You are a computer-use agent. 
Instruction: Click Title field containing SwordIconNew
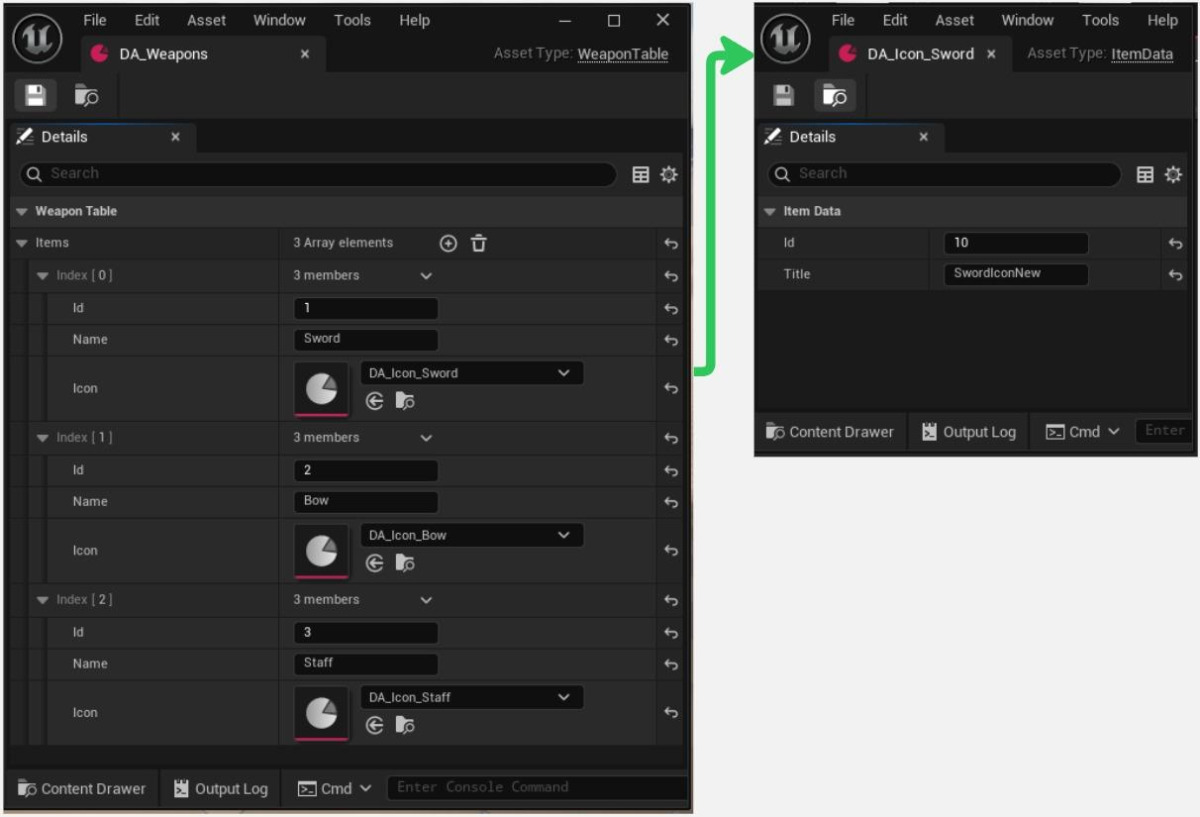coord(1015,274)
